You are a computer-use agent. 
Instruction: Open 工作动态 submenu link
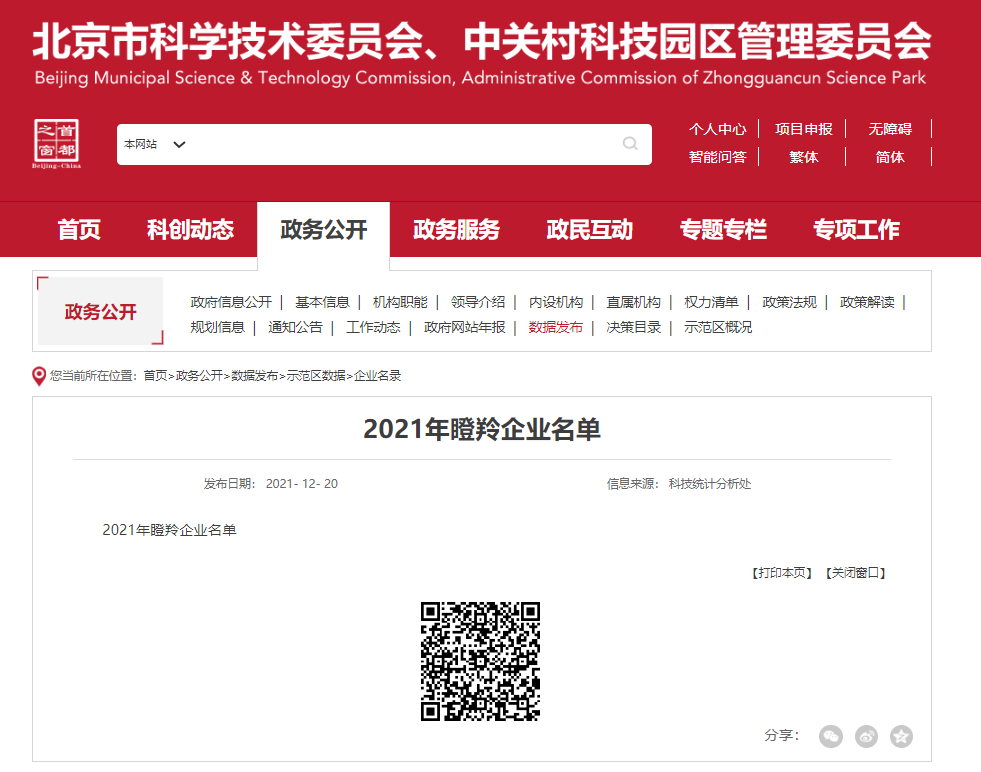[x=374, y=327]
